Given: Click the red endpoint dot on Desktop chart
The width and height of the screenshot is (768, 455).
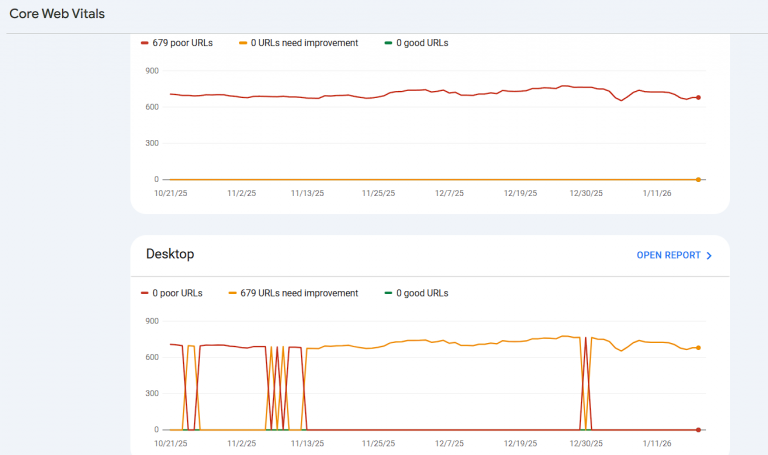Looking at the screenshot, I should 698,429.
